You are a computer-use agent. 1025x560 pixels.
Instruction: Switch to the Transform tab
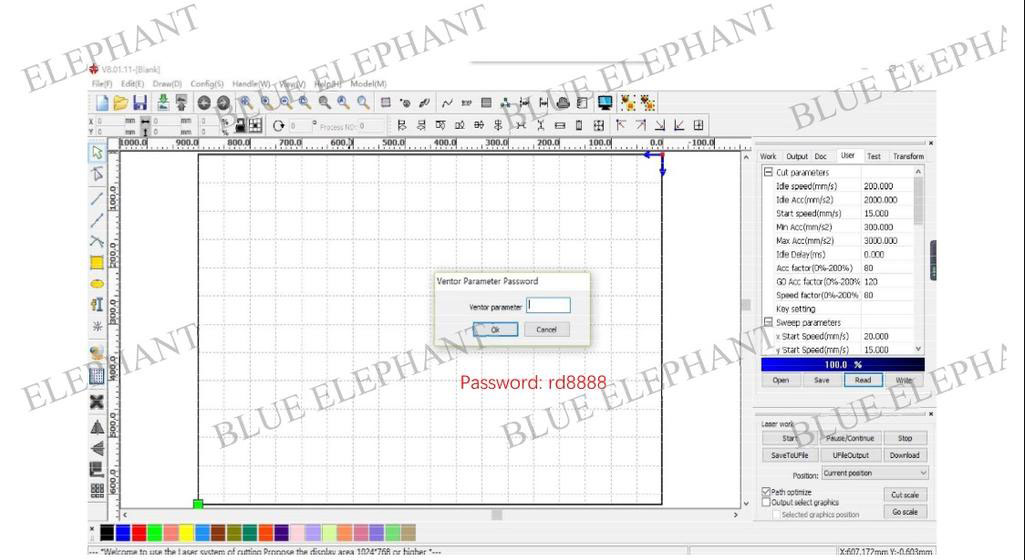pos(908,157)
